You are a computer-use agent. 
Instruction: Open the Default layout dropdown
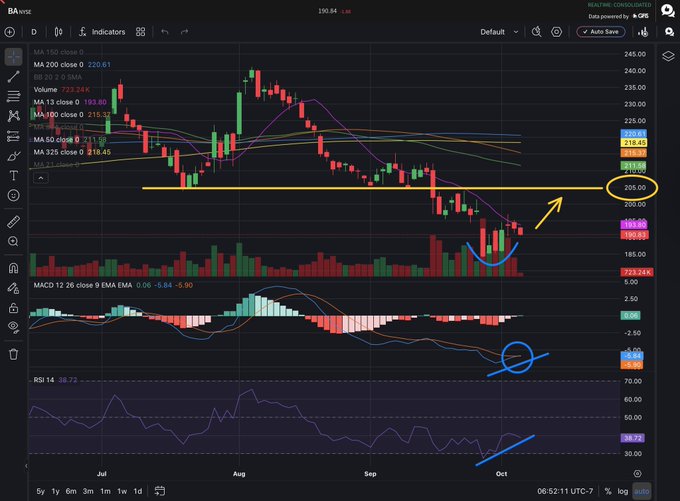(x=499, y=32)
